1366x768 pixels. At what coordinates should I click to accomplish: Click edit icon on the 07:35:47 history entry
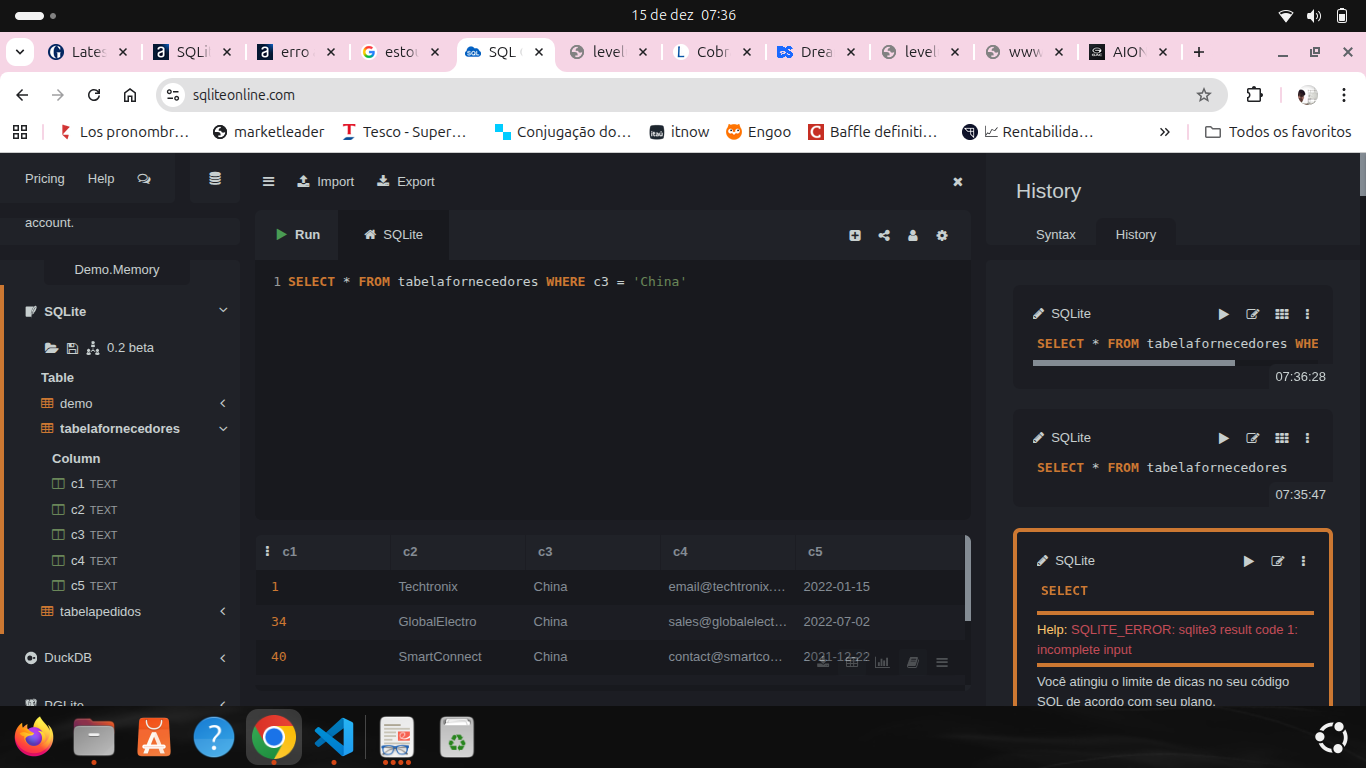pyautogui.click(x=1252, y=438)
